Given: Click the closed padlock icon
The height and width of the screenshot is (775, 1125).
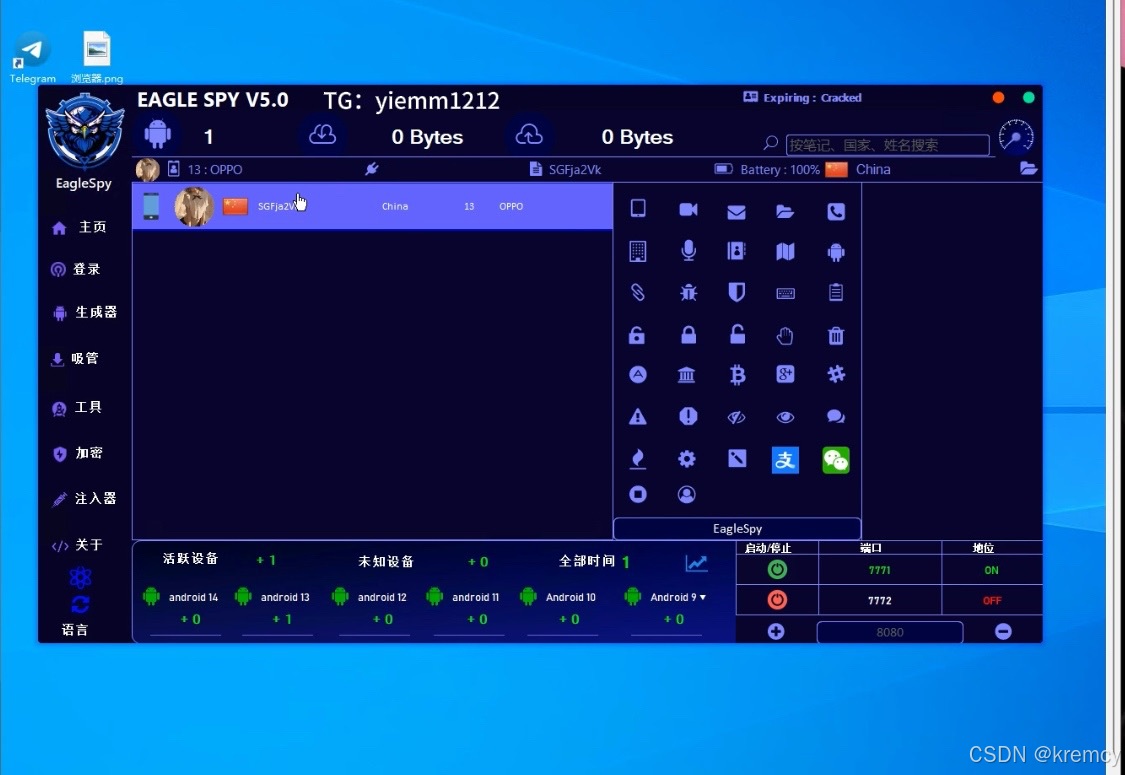Looking at the screenshot, I should click(688, 334).
